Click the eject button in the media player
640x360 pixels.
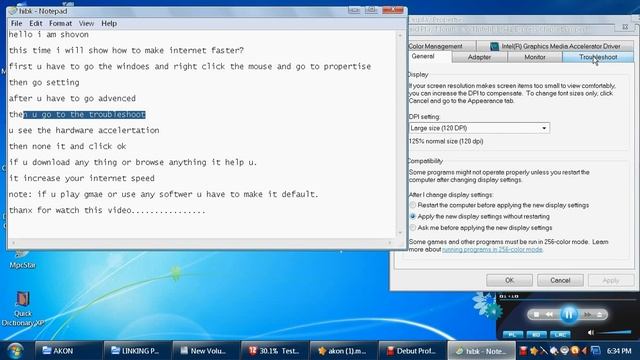point(600,314)
